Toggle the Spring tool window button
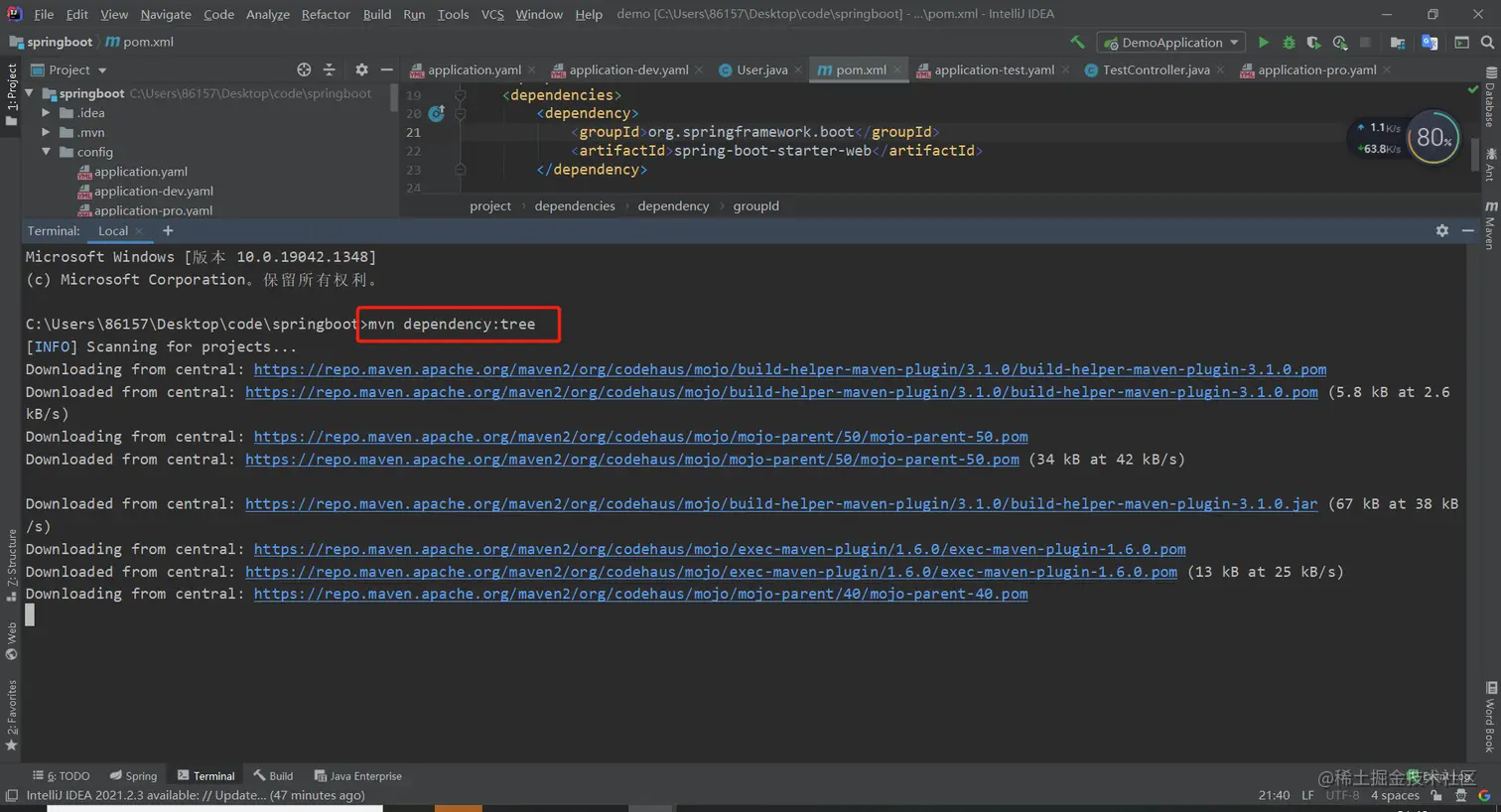The width and height of the screenshot is (1501, 812). click(x=133, y=776)
